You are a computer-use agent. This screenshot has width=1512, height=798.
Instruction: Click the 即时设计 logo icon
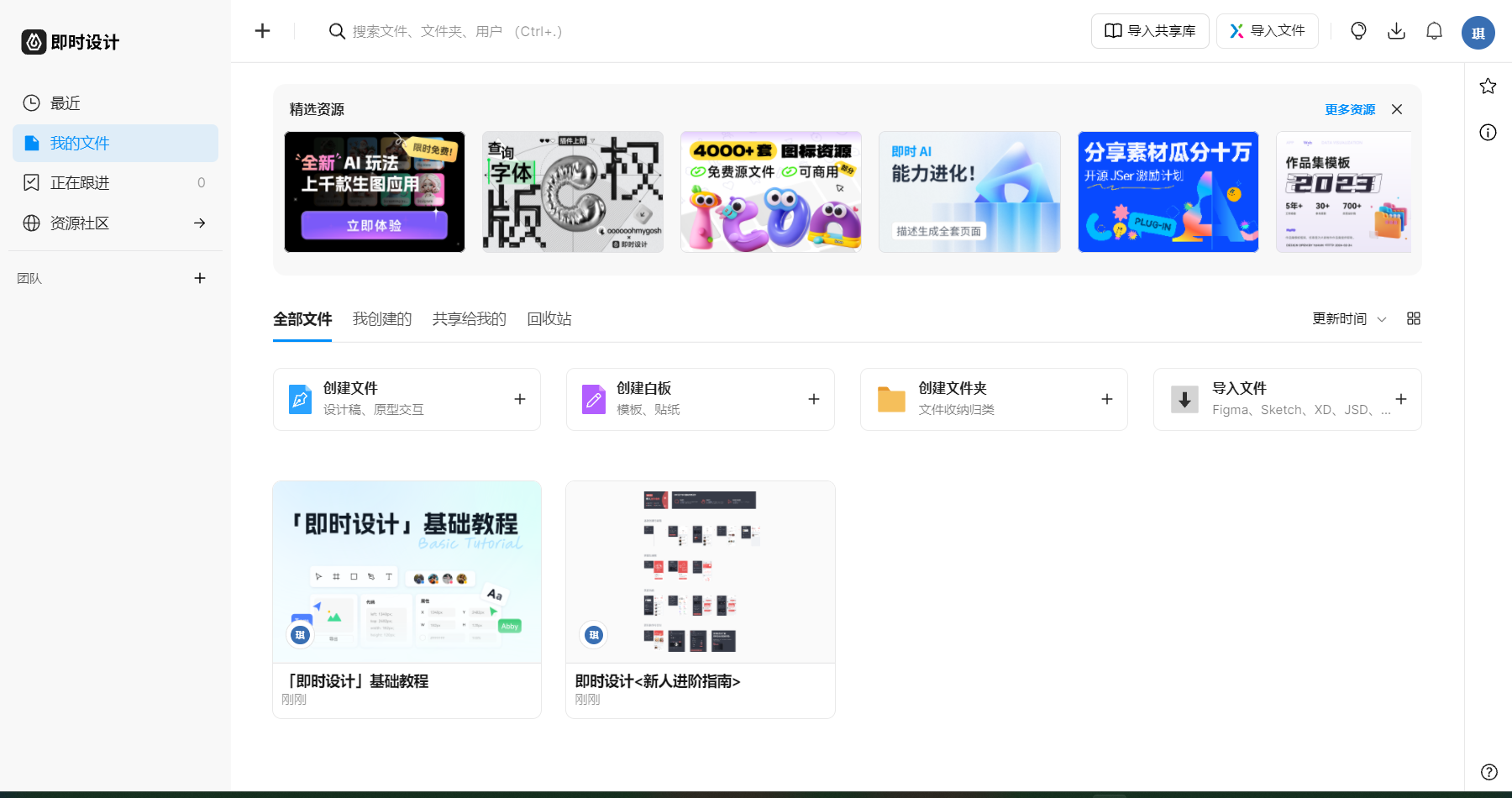(34, 42)
